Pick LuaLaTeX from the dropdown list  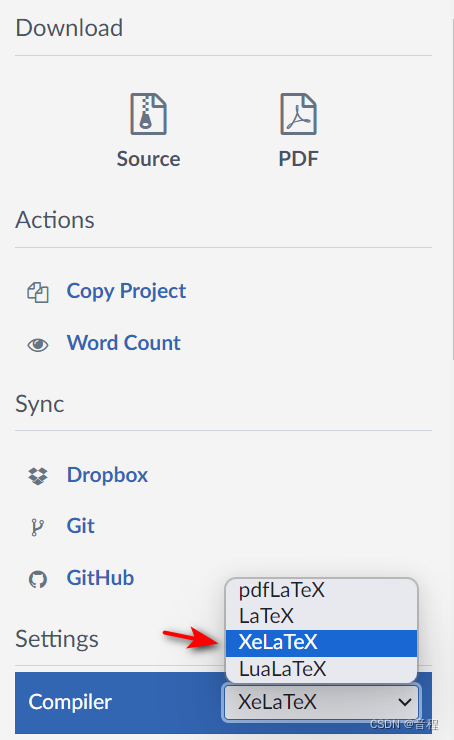(321, 669)
